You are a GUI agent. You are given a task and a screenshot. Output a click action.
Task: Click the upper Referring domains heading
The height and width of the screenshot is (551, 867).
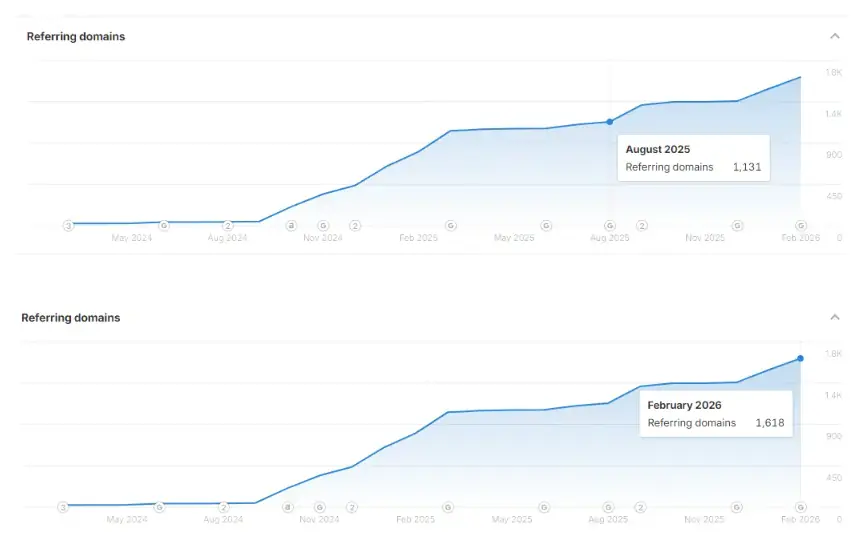pos(76,36)
